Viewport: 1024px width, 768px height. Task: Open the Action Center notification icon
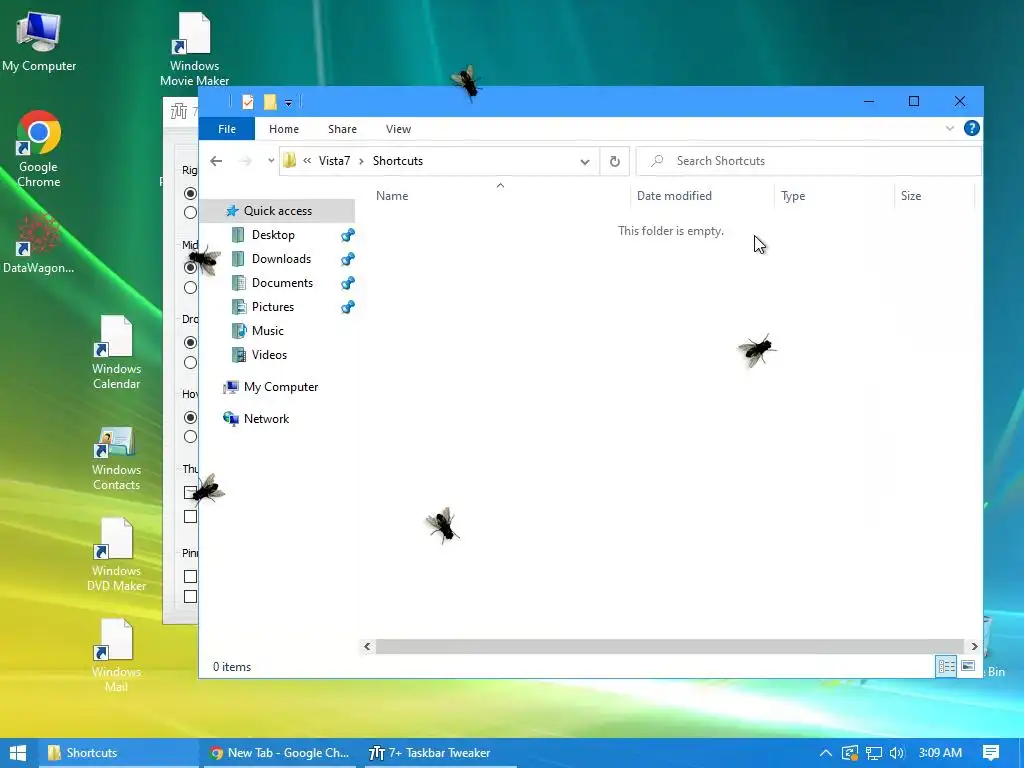pos(991,753)
